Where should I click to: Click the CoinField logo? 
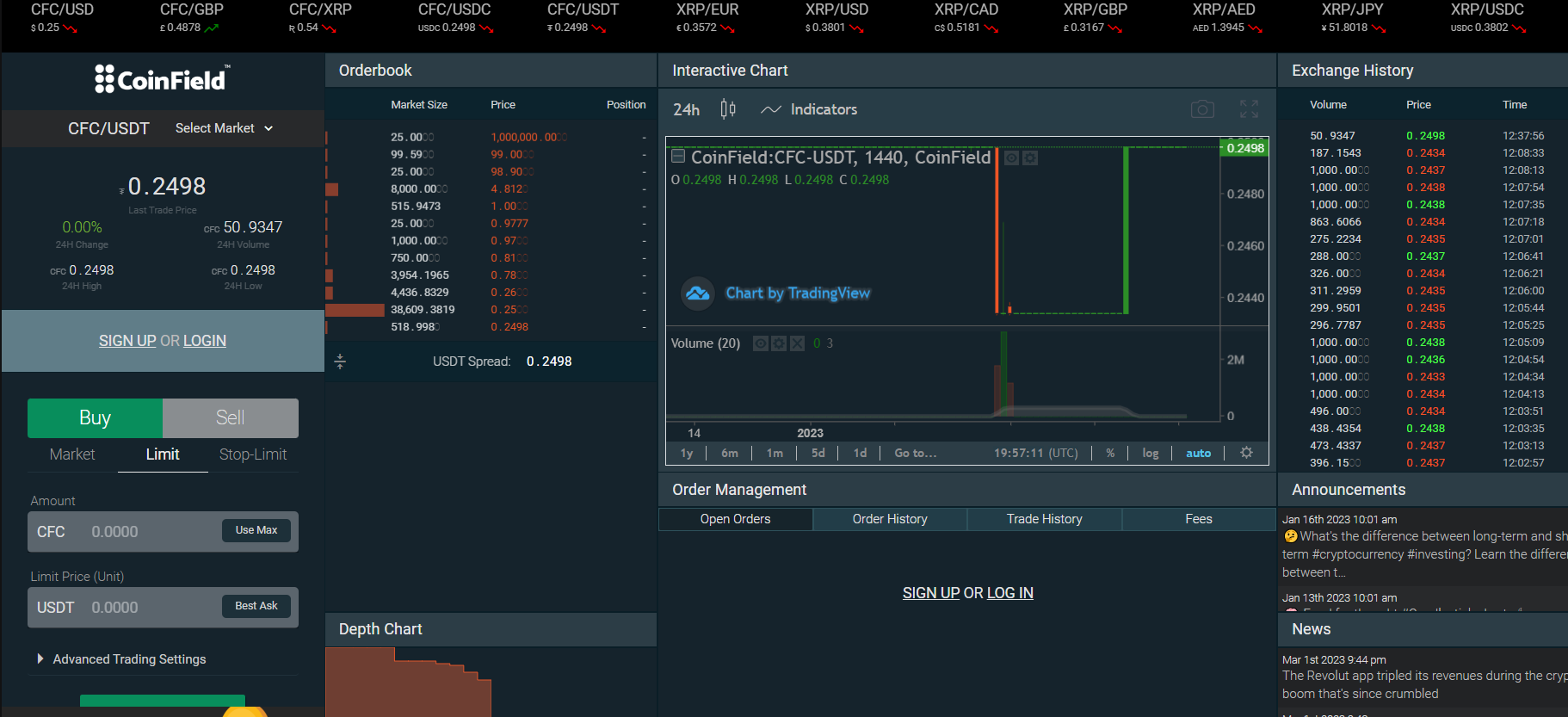163,79
